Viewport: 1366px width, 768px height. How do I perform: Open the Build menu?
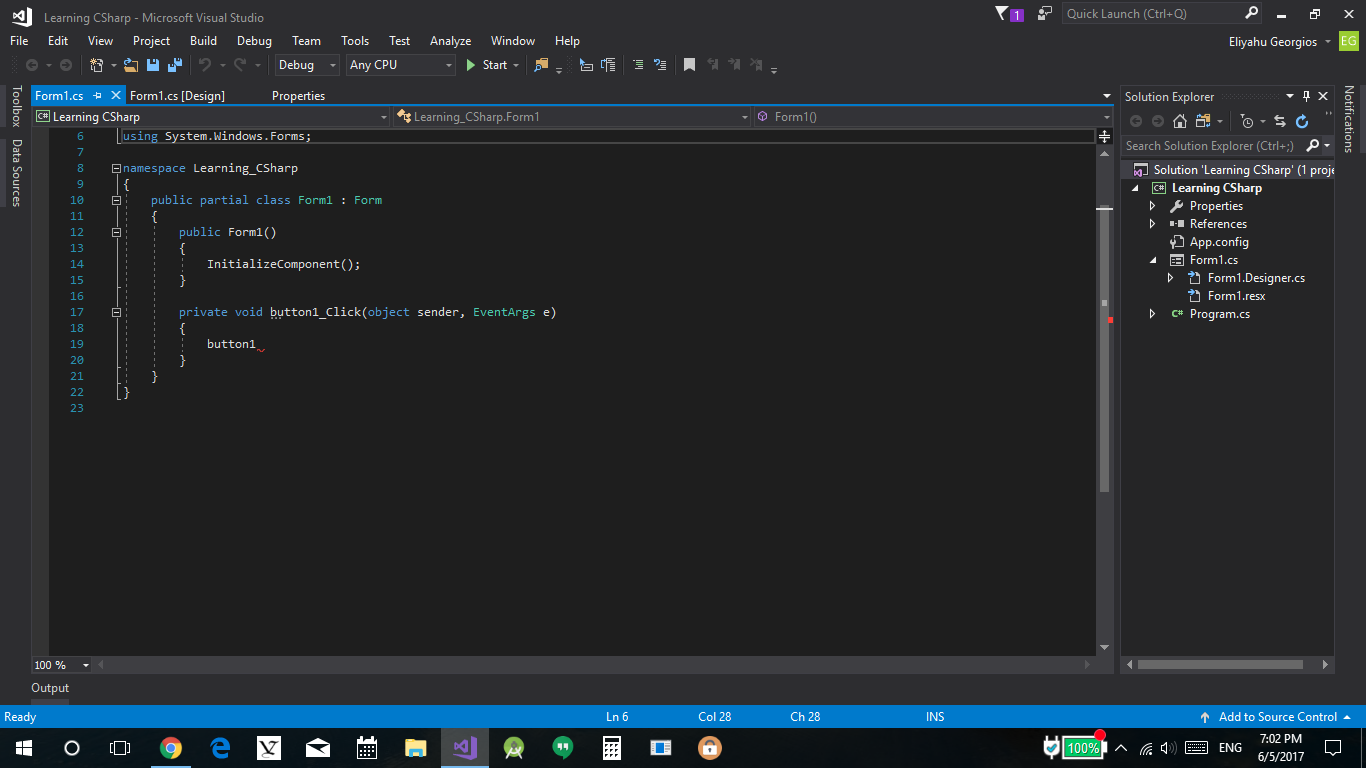203,41
